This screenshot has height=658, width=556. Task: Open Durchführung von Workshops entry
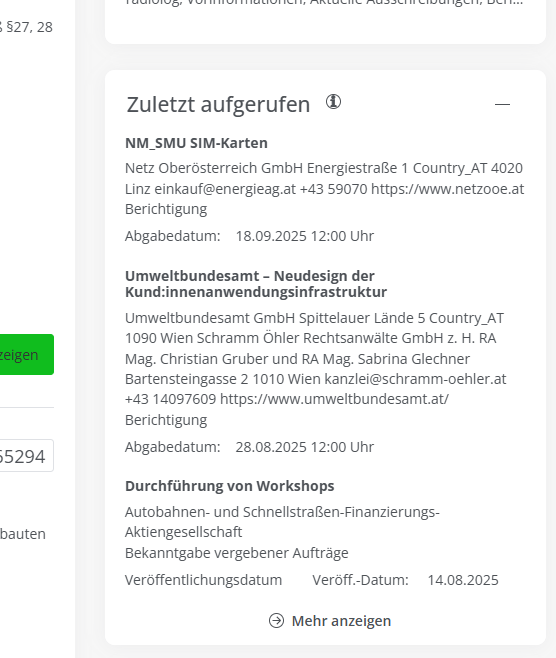(x=230, y=486)
